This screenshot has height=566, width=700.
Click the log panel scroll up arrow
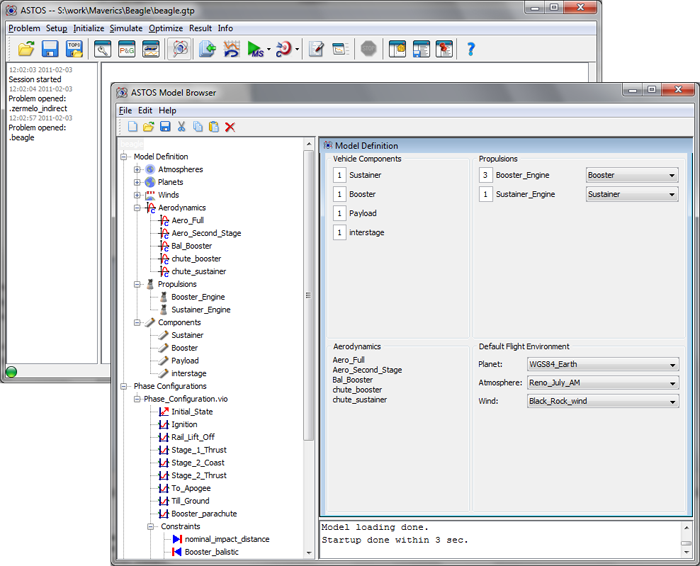(687, 528)
